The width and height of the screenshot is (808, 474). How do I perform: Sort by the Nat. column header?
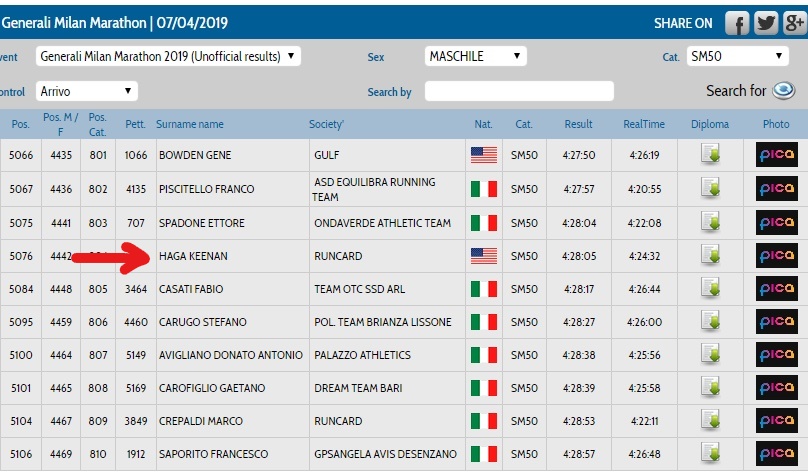tap(483, 124)
